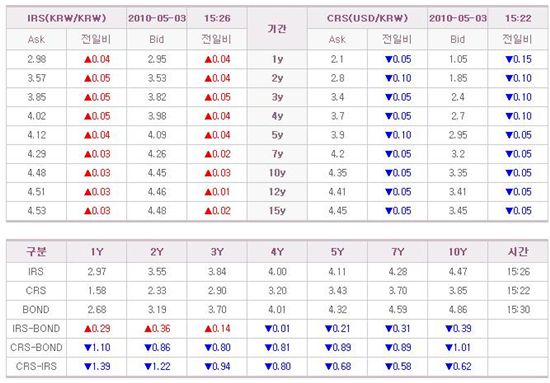Image resolution: width=550 pixels, height=383 pixels.
Task: Click CRS Ask value 4.41
Action: click(337, 192)
